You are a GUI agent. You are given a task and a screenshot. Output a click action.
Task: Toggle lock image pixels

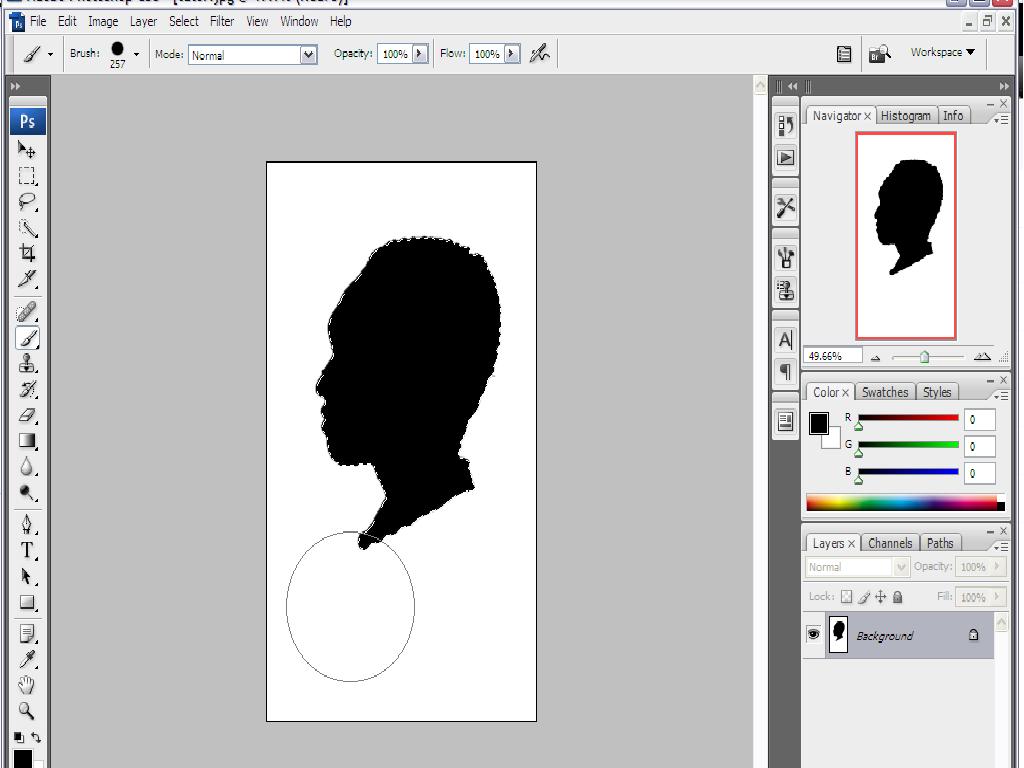pos(863,596)
